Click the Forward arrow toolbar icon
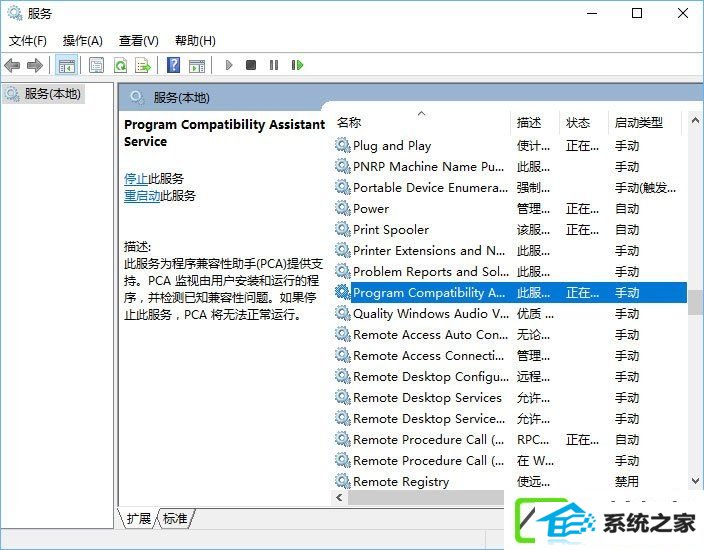This screenshot has width=704, height=550. 35,66
